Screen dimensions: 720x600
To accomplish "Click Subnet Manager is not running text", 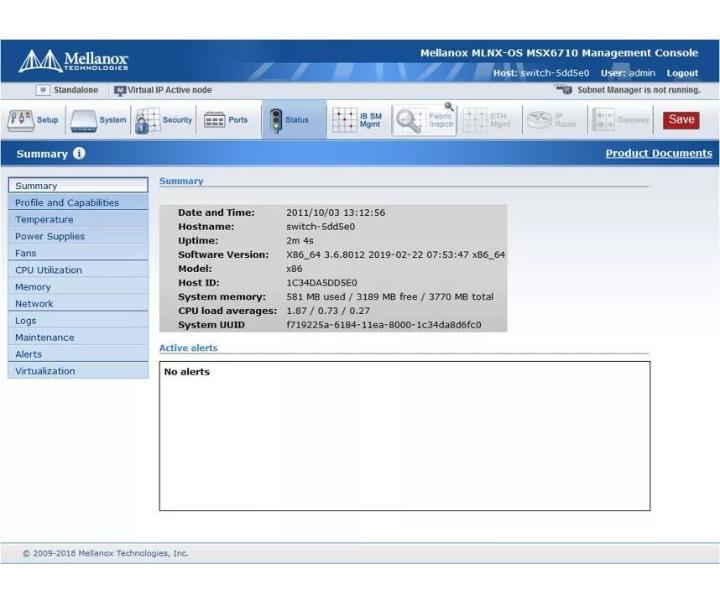I will coord(639,90).
